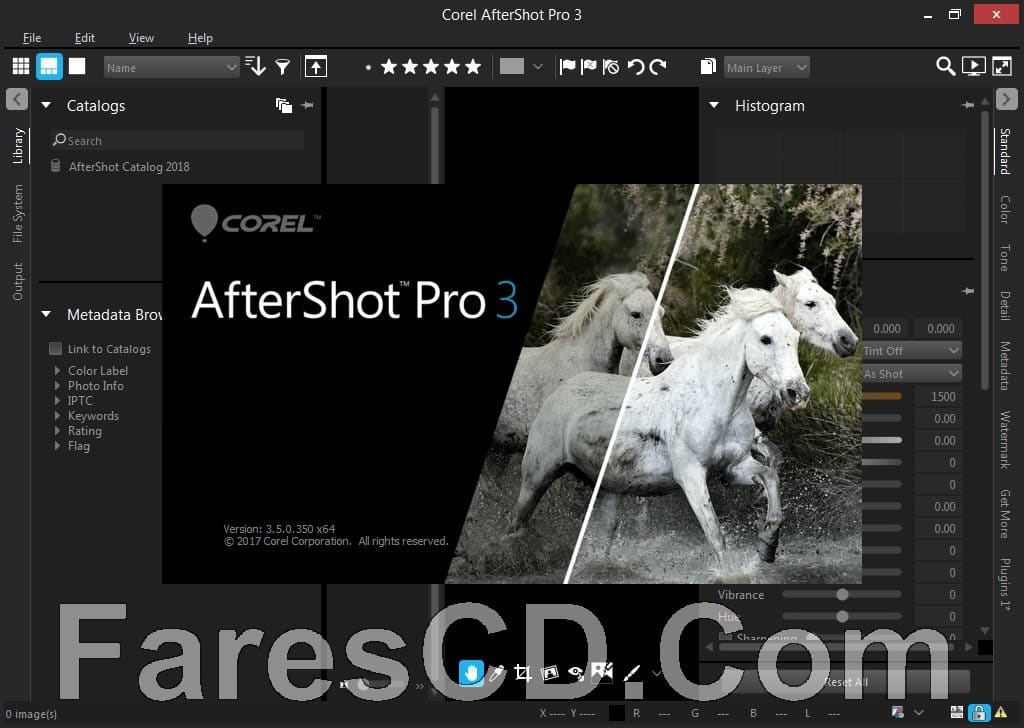Viewport: 1024px width, 728px height.
Task: Open the Watermark tools tab
Action: (x=1004, y=439)
